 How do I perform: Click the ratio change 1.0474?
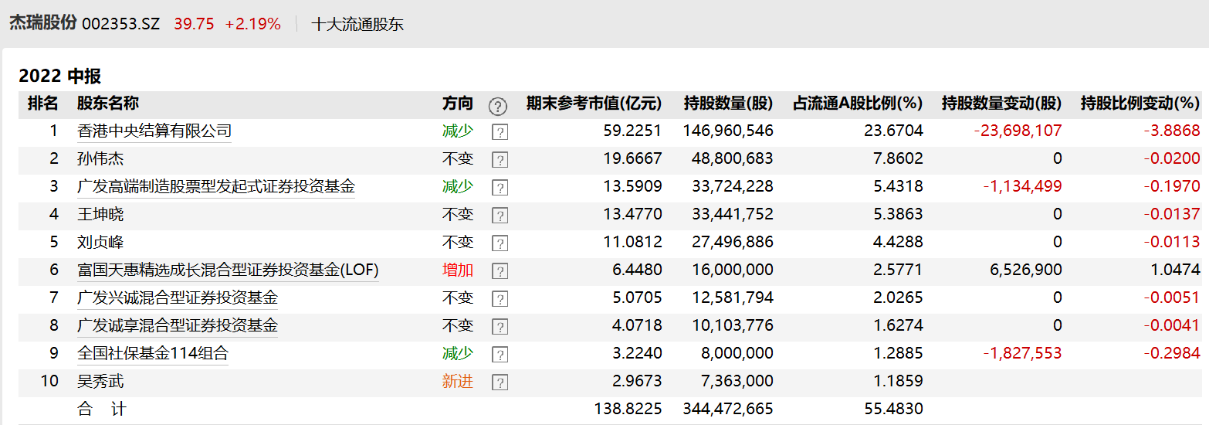tap(1175, 270)
